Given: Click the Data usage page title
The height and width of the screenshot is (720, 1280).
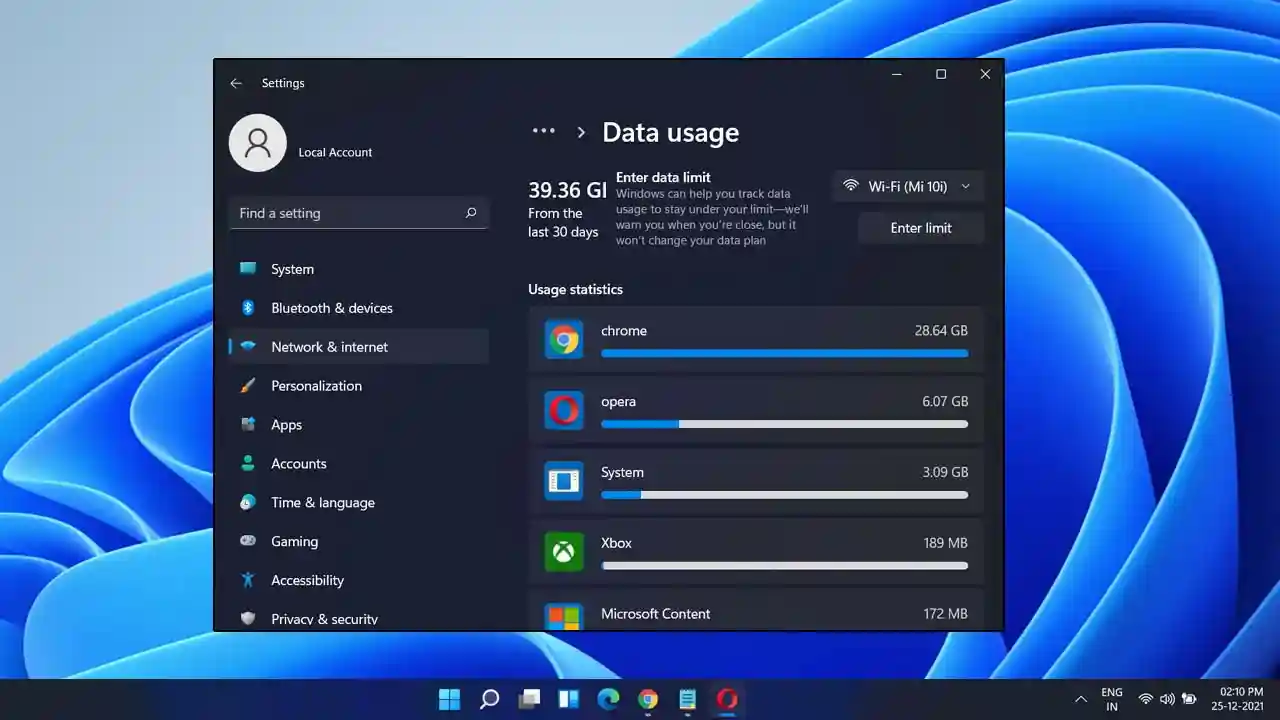Looking at the screenshot, I should [671, 133].
